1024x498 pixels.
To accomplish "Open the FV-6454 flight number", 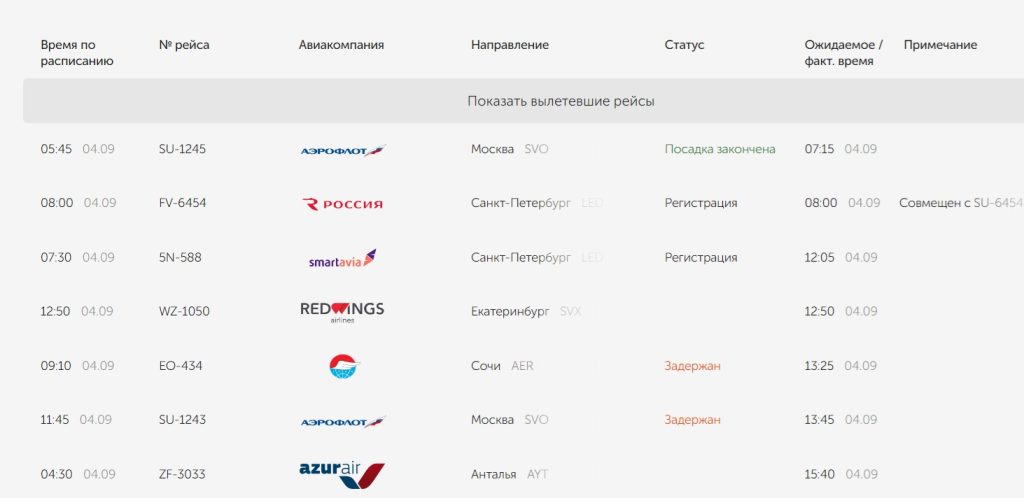I will 182,203.
